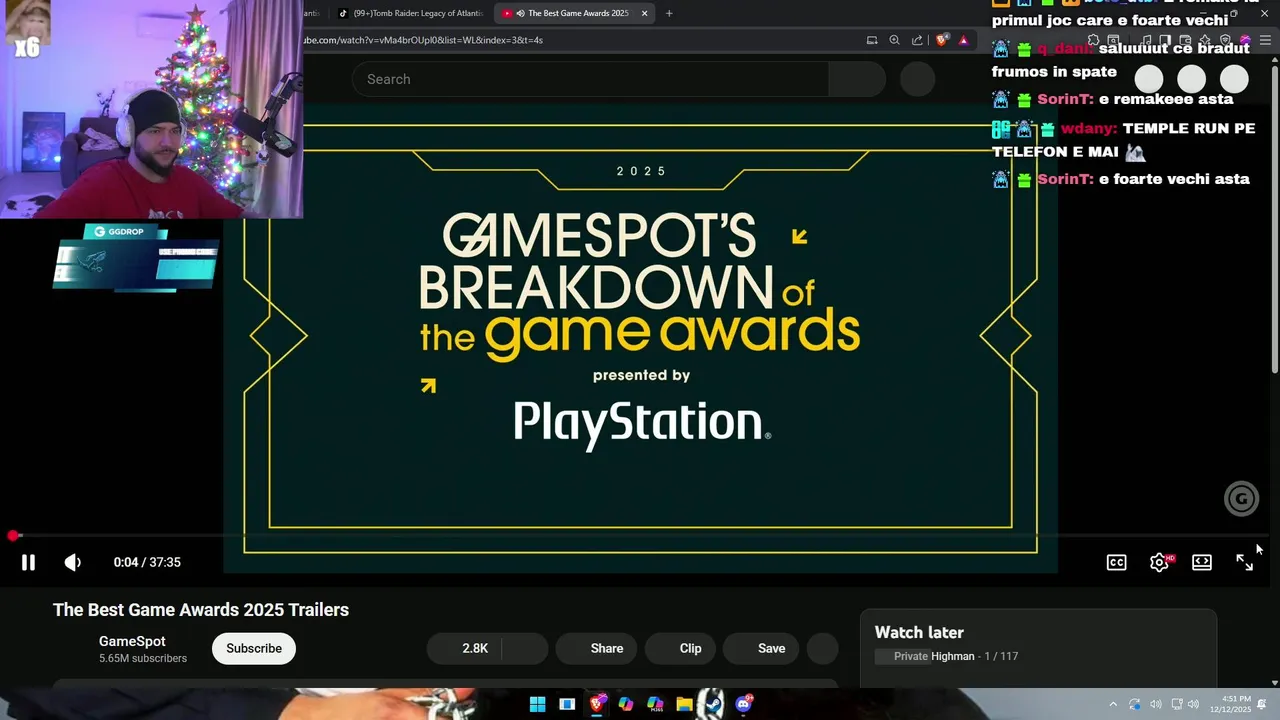Pause the YouTube video
Image resolution: width=1280 pixels, height=720 pixels.
pyautogui.click(x=28, y=563)
